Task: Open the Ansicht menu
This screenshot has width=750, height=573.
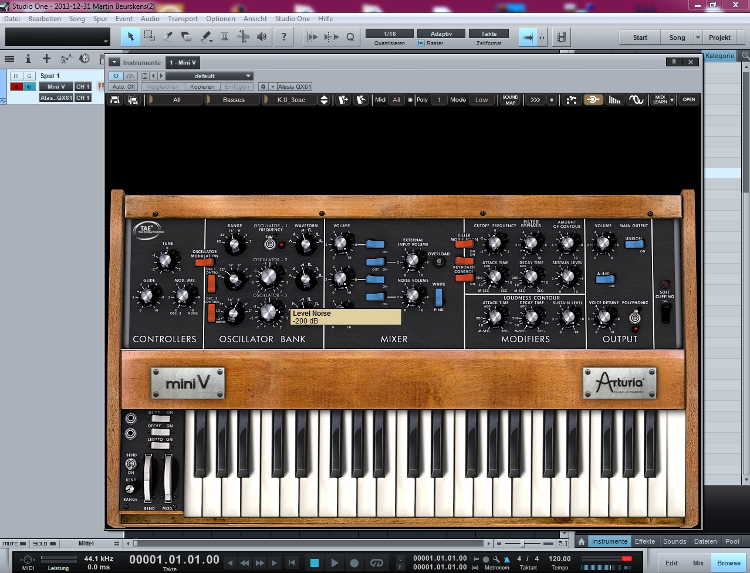Action: tap(255, 18)
